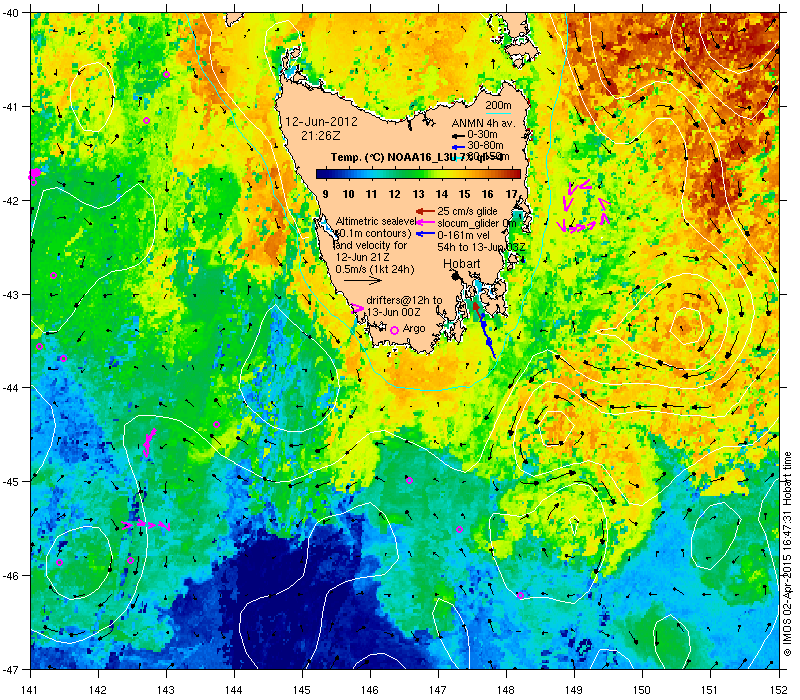Click the magenta Argo circle in the legend
The height and width of the screenshot is (700, 800).
click(394, 331)
